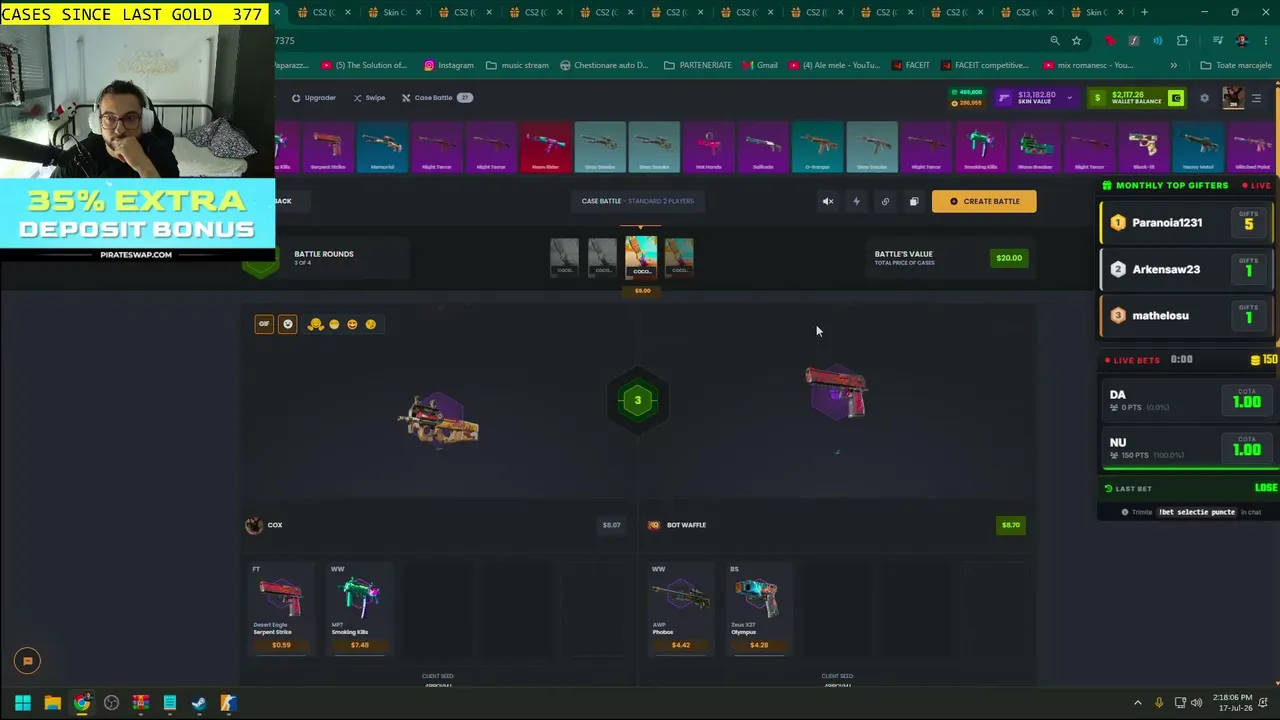The height and width of the screenshot is (720, 1280).
Task: Send the third yellow emoji reaction
Action: click(x=352, y=324)
